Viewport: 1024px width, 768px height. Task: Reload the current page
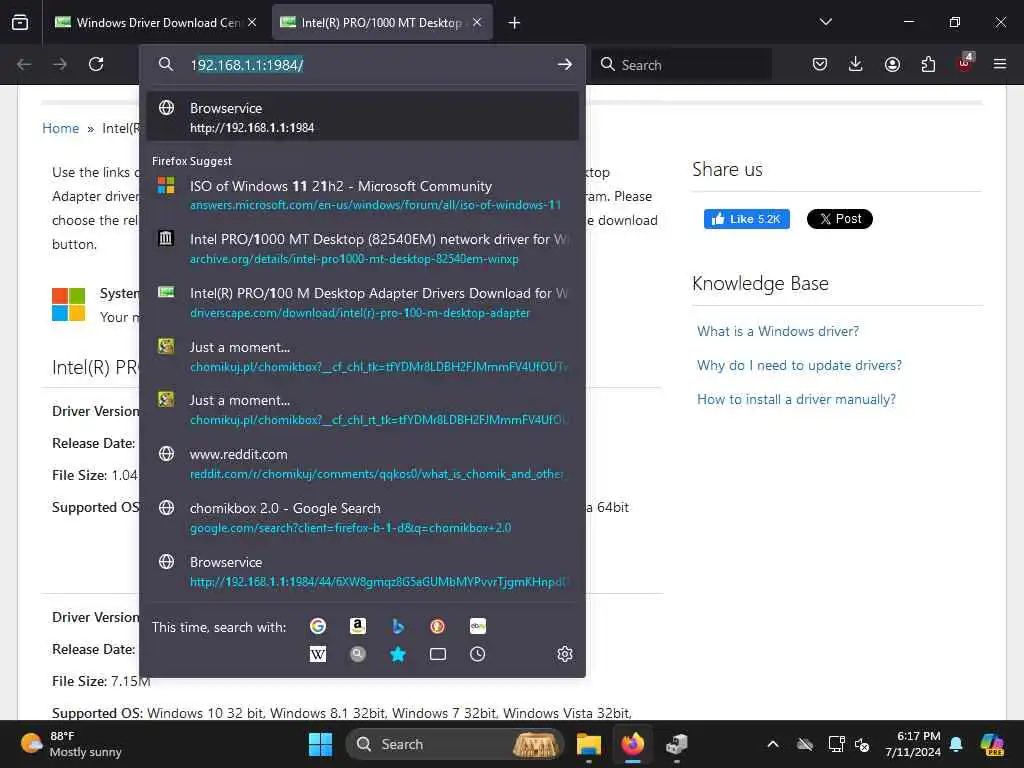[x=96, y=64]
